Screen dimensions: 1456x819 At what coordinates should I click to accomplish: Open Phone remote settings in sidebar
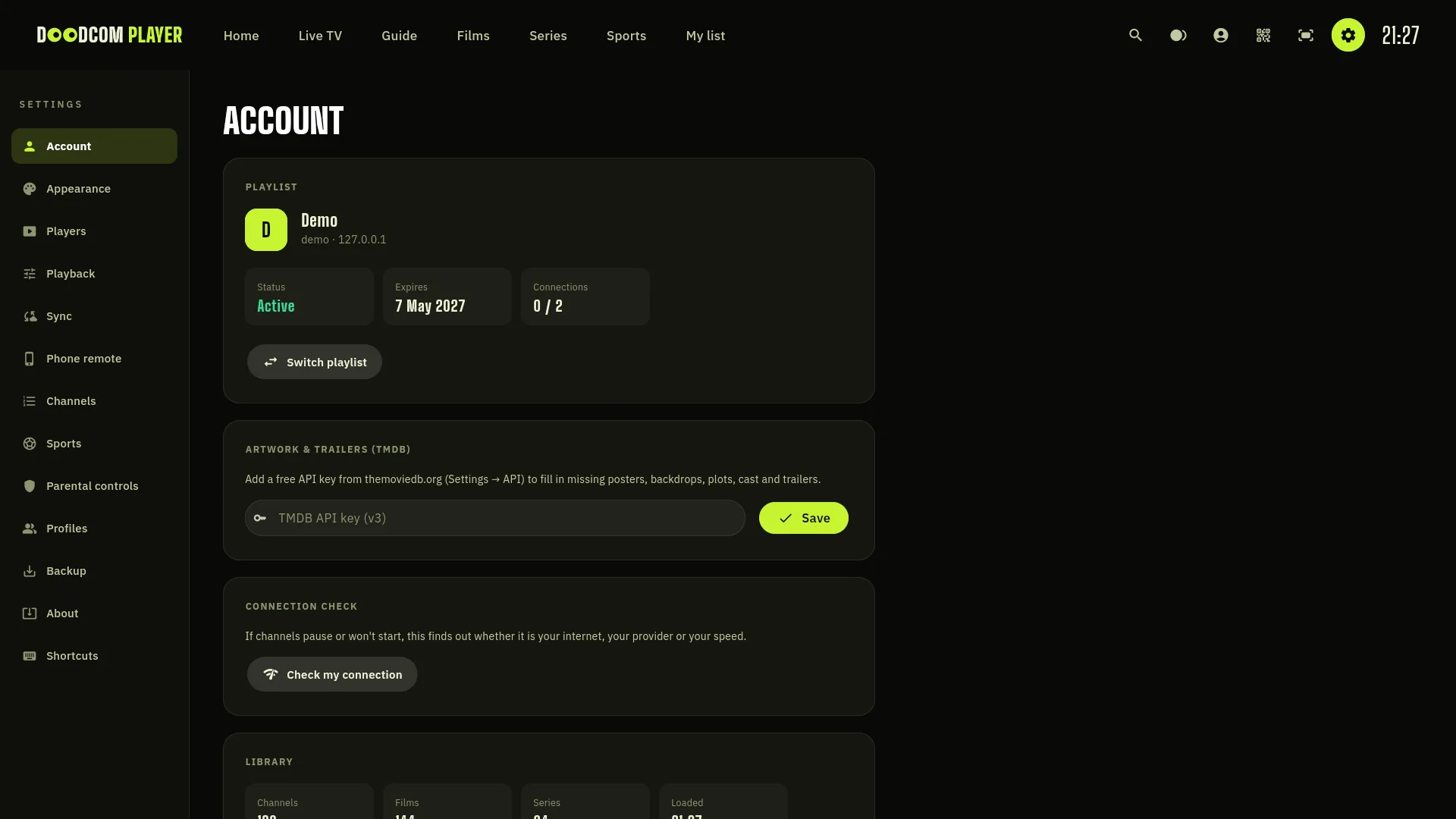tap(94, 358)
